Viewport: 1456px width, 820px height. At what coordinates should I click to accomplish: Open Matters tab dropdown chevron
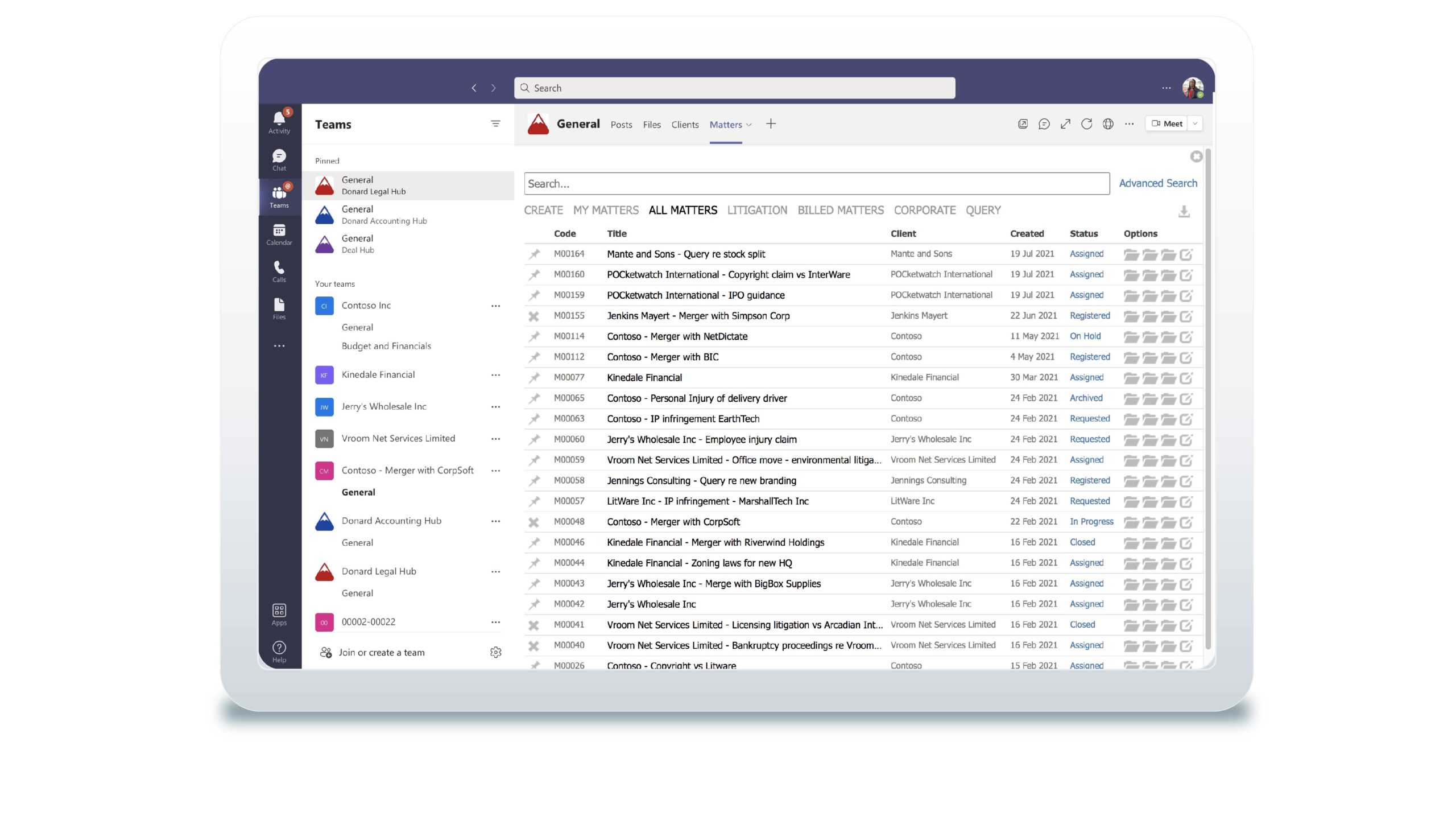(x=749, y=125)
